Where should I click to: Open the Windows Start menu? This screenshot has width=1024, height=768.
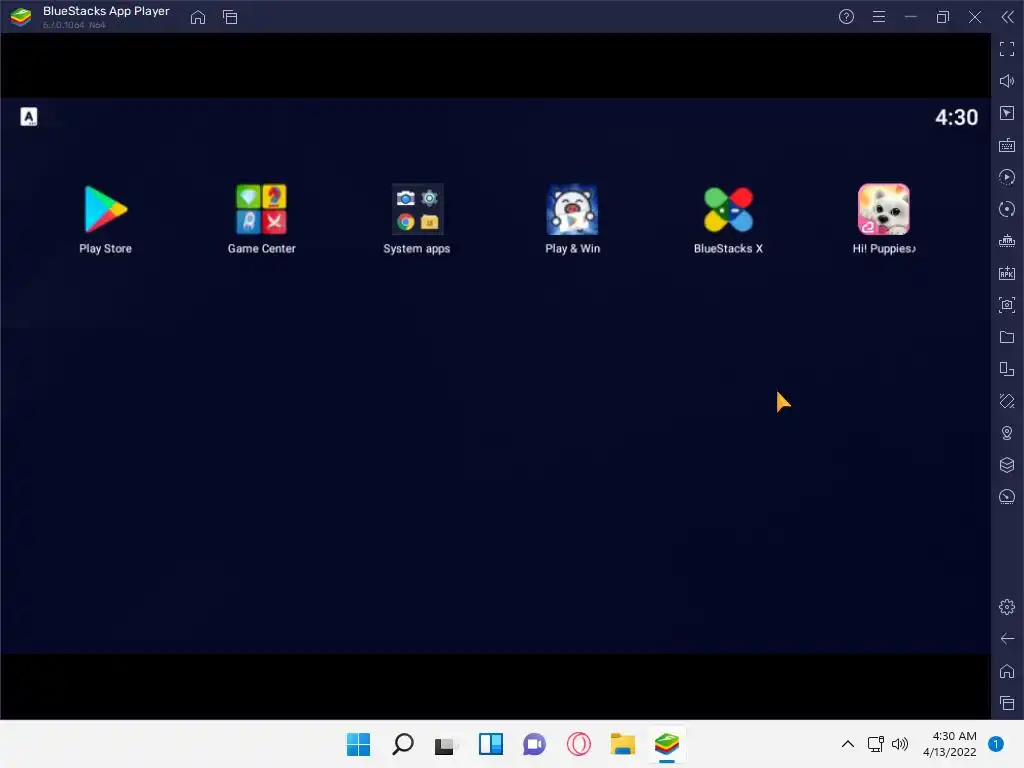click(359, 744)
